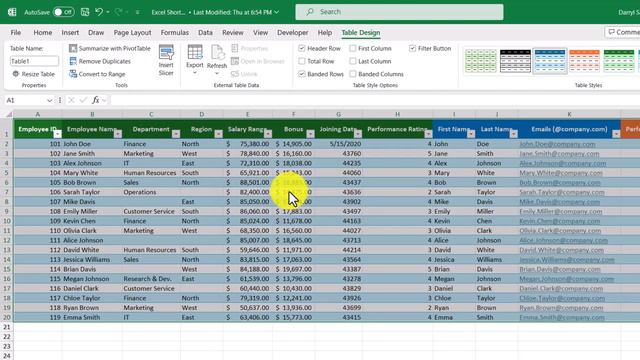Switch to the Insert tab

pyautogui.click(x=70, y=32)
